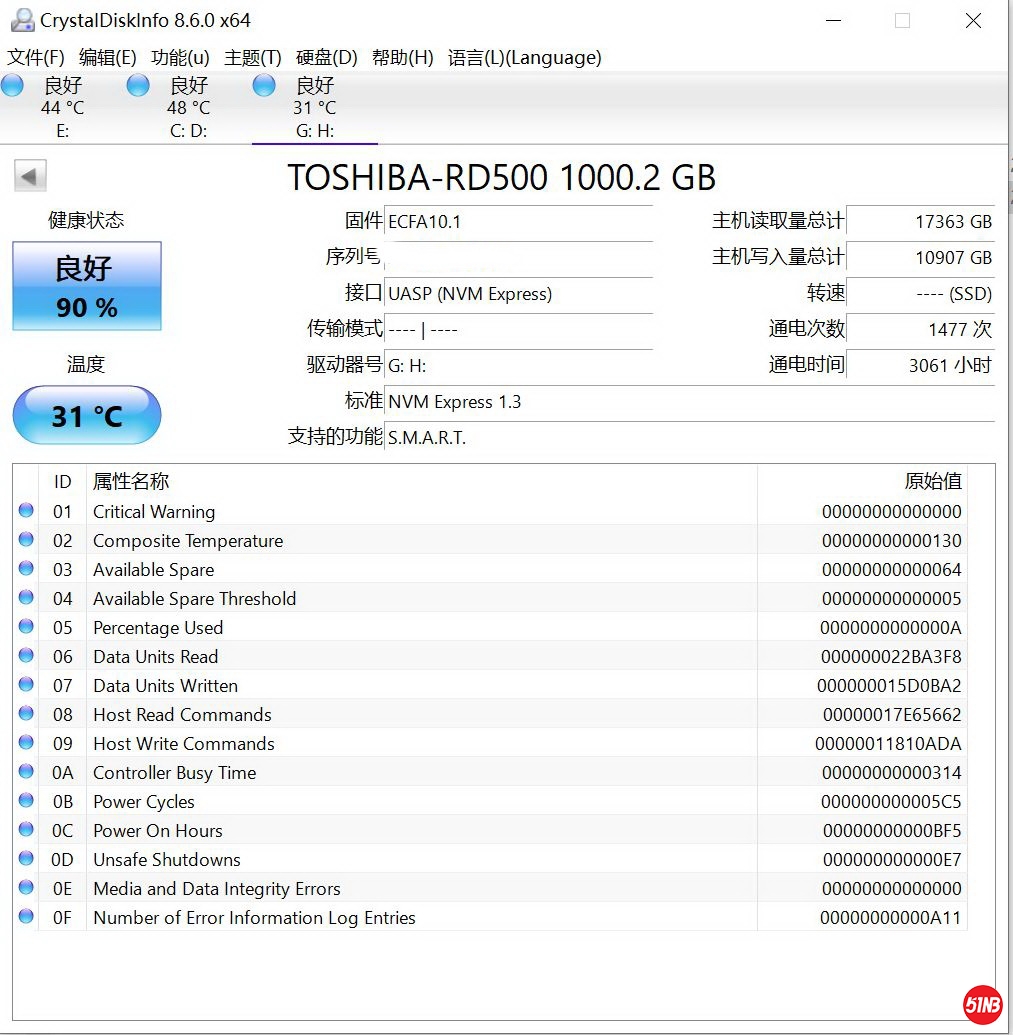Click the 属性名称 column header
The height and width of the screenshot is (1035, 1013).
point(131,482)
